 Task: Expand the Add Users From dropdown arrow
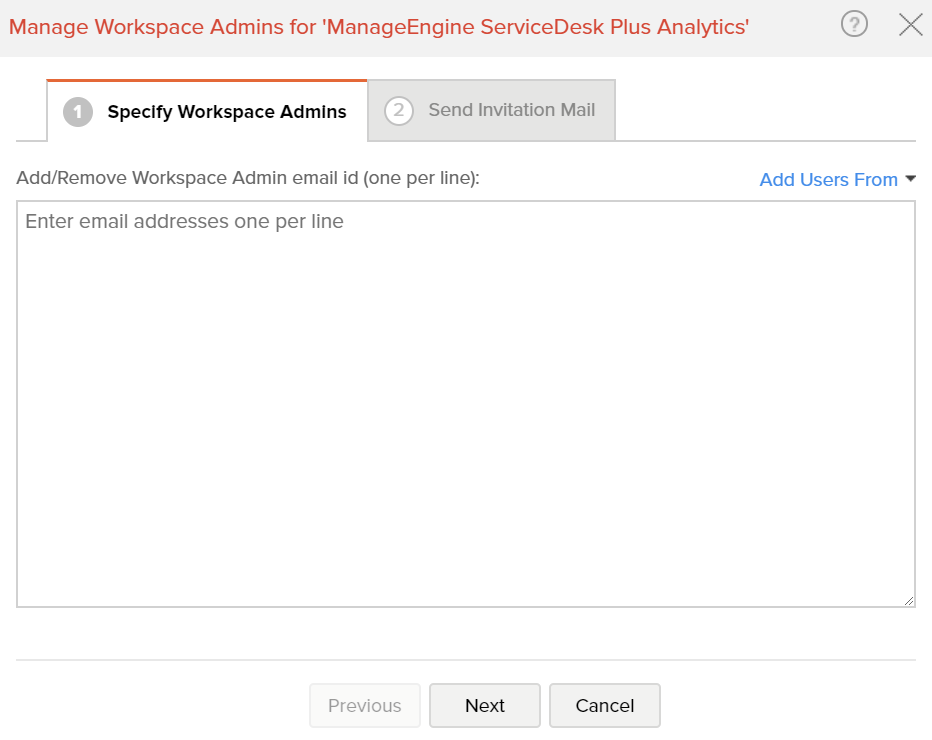point(910,178)
